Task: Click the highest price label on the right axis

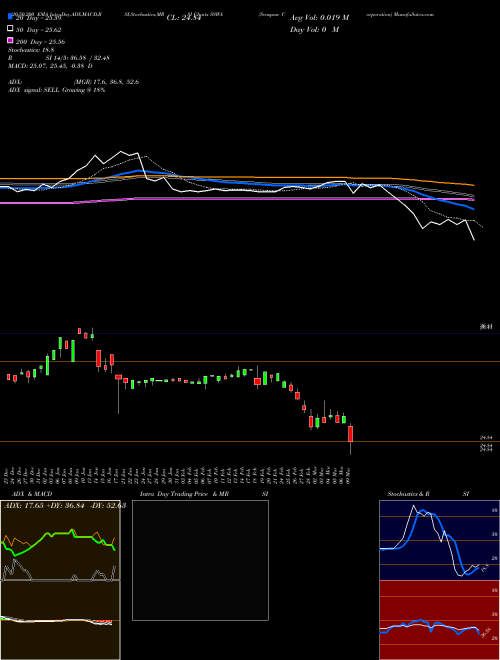Action: point(487,327)
